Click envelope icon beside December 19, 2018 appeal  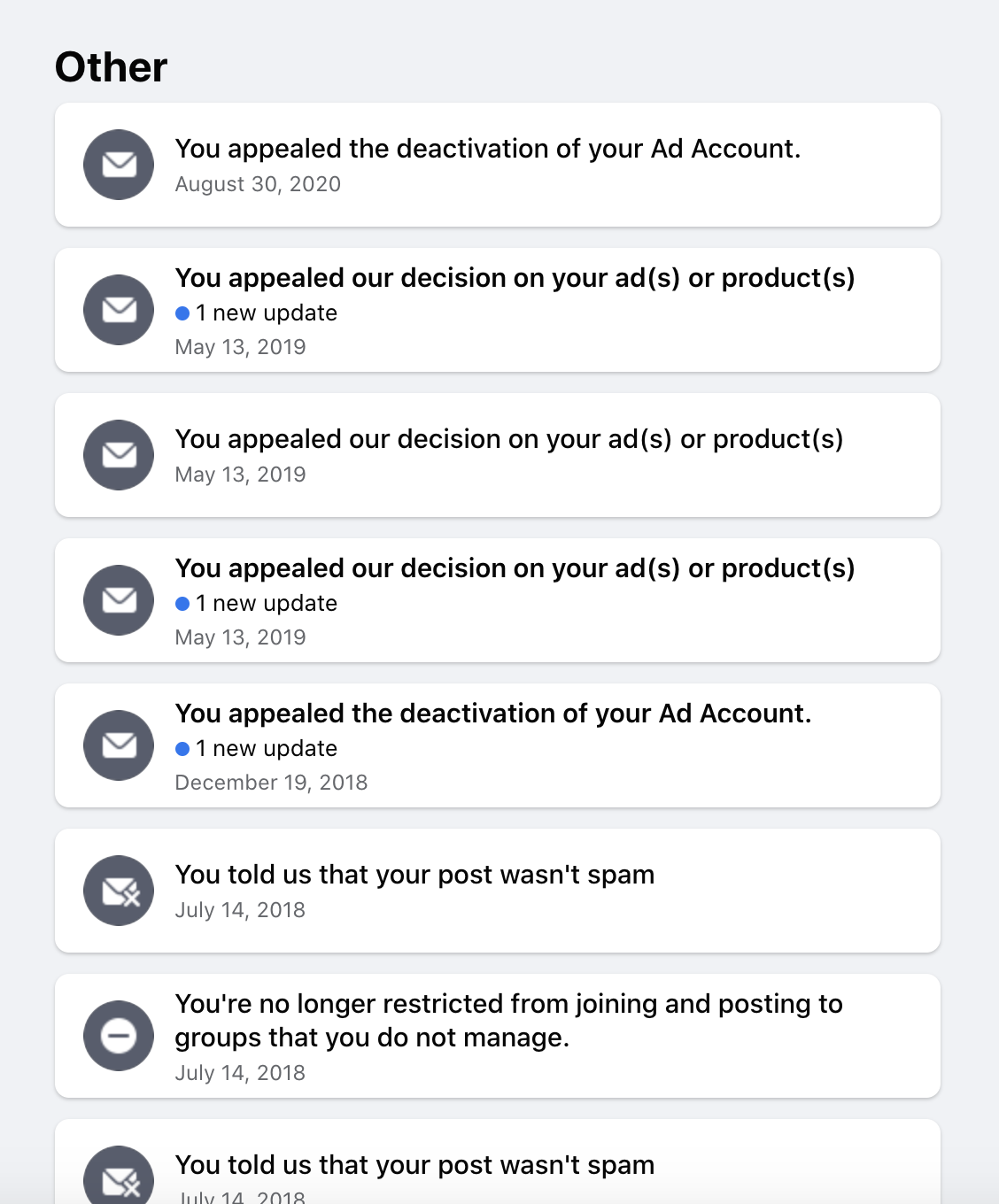pyautogui.click(x=119, y=745)
